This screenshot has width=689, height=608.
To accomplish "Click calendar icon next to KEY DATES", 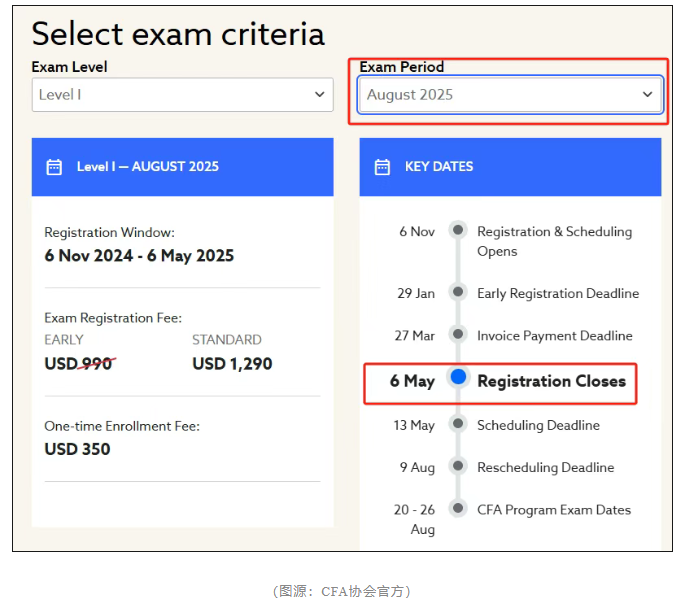I will click(382, 167).
